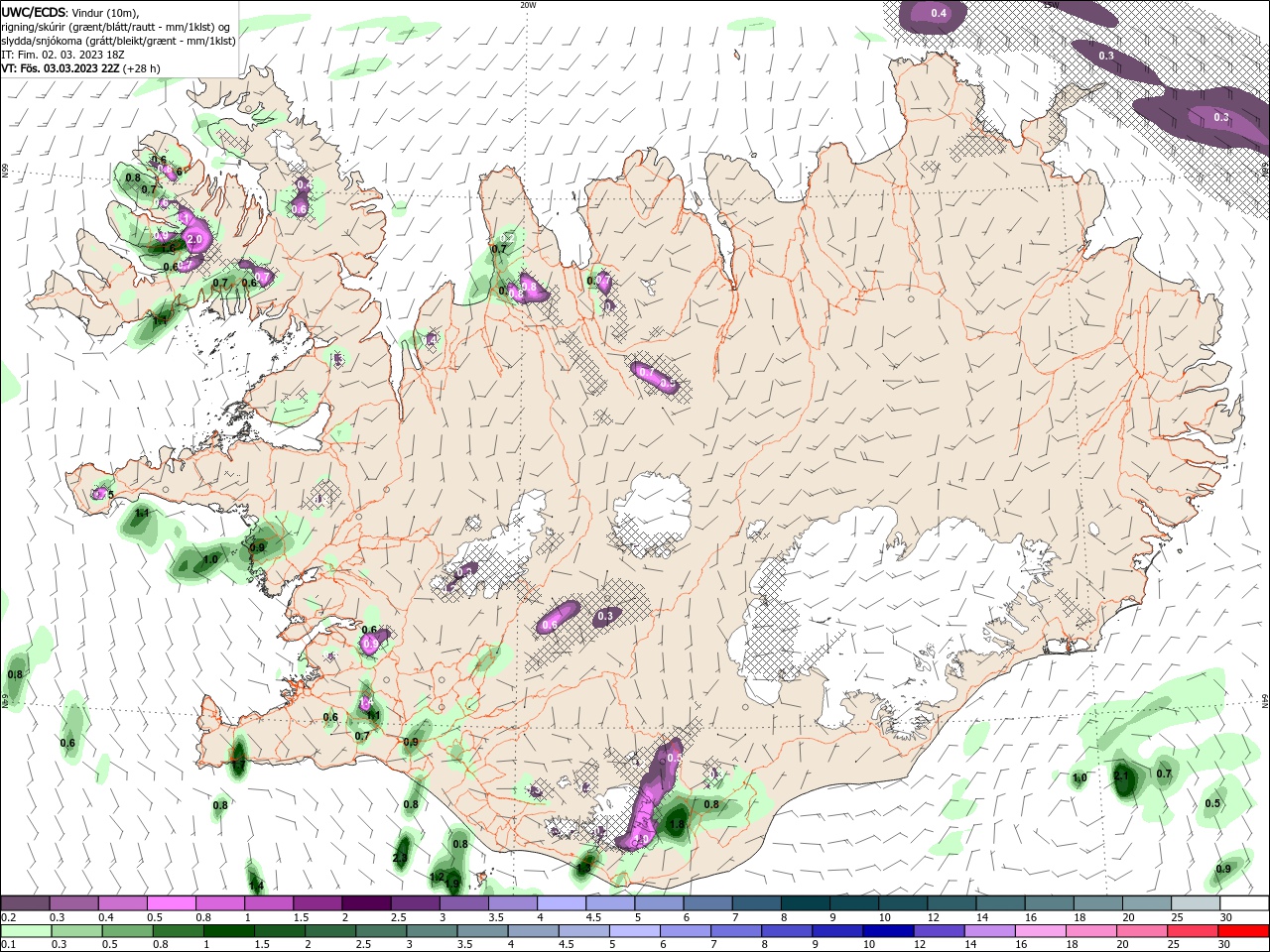Screen dimensions: 1270x952
Task: Click the light grey 25 mm snow swatch
Action: [x=1195, y=903]
